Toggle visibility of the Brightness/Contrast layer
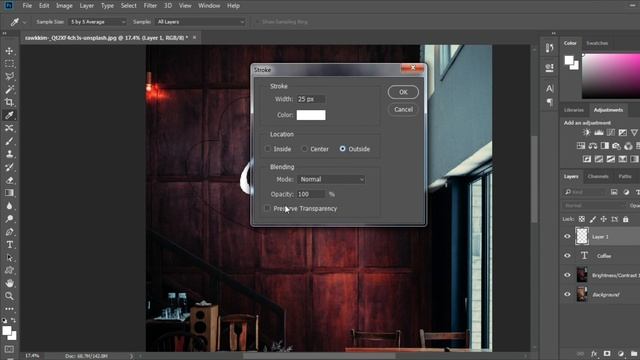Image resolution: width=640 pixels, height=360 pixels. [x=567, y=275]
